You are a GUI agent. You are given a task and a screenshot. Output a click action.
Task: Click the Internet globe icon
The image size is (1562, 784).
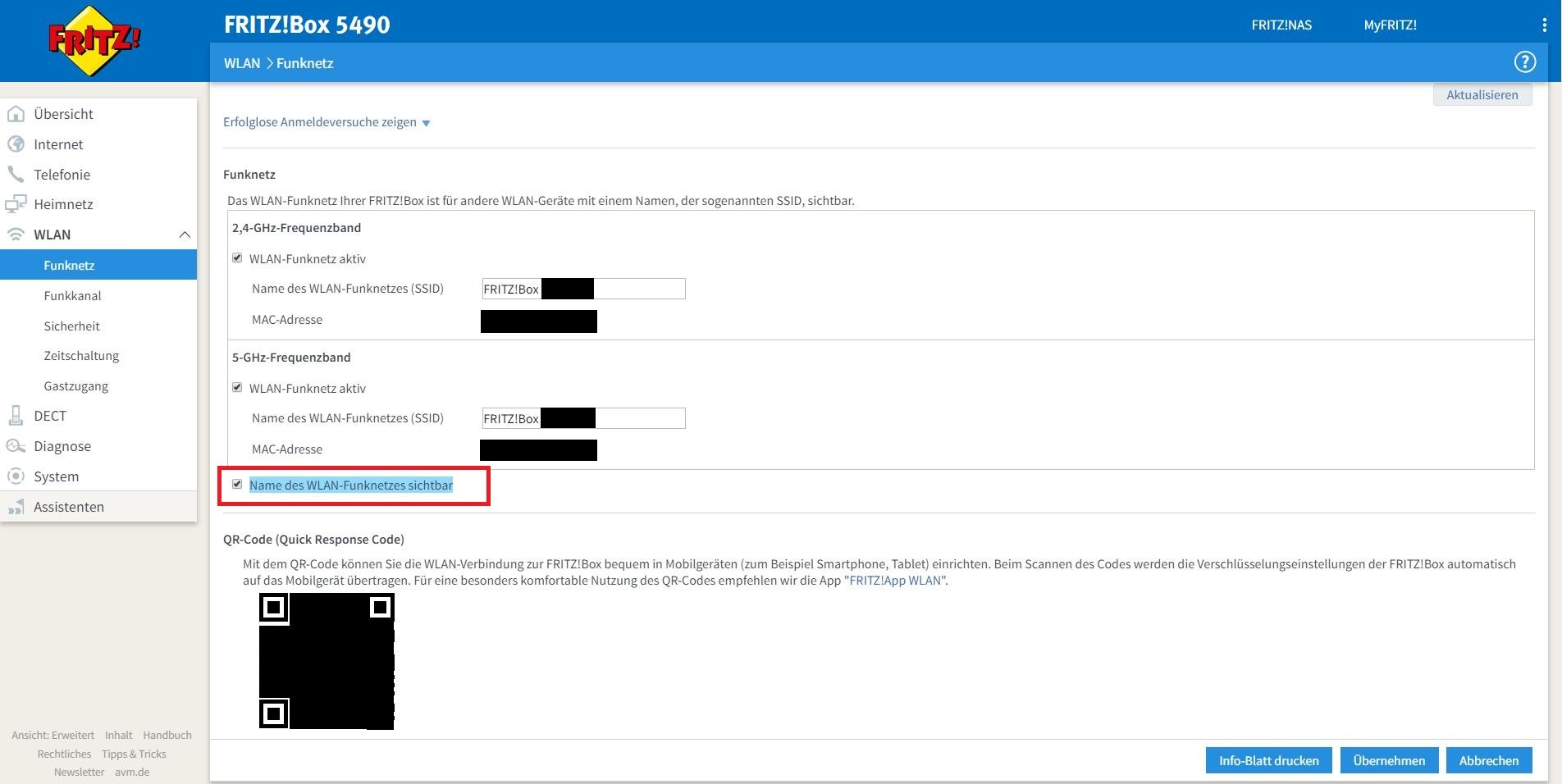click(16, 144)
